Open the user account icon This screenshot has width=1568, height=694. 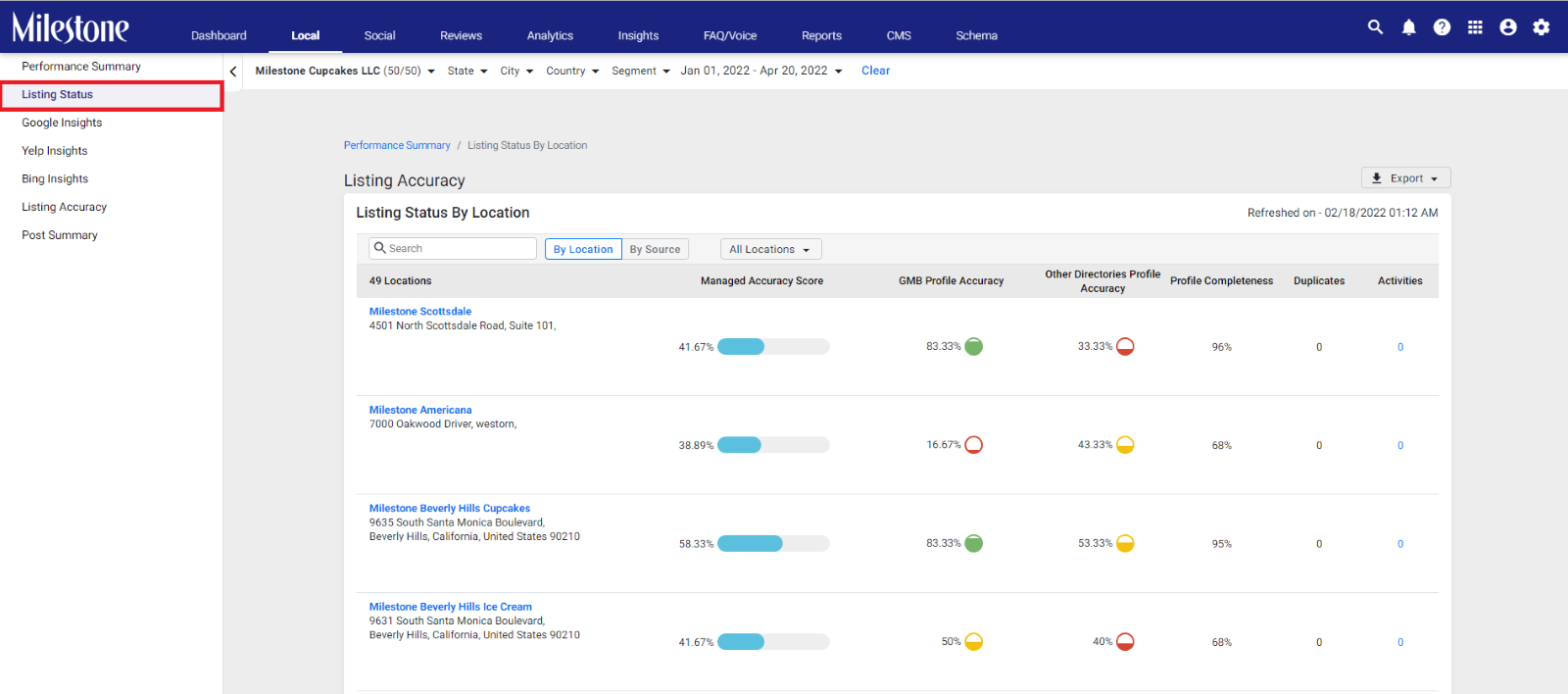[x=1508, y=27]
